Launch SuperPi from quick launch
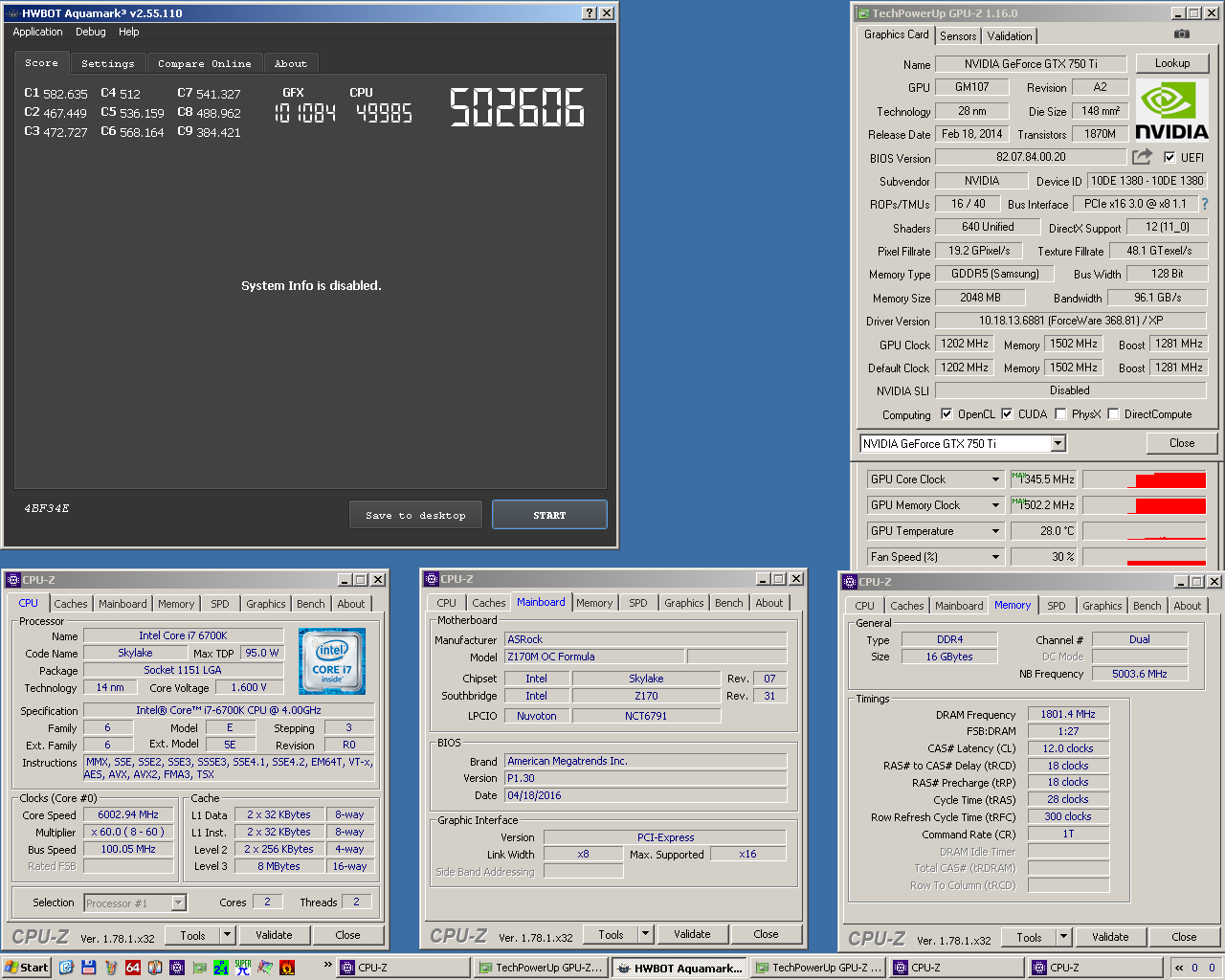 click(243, 968)
